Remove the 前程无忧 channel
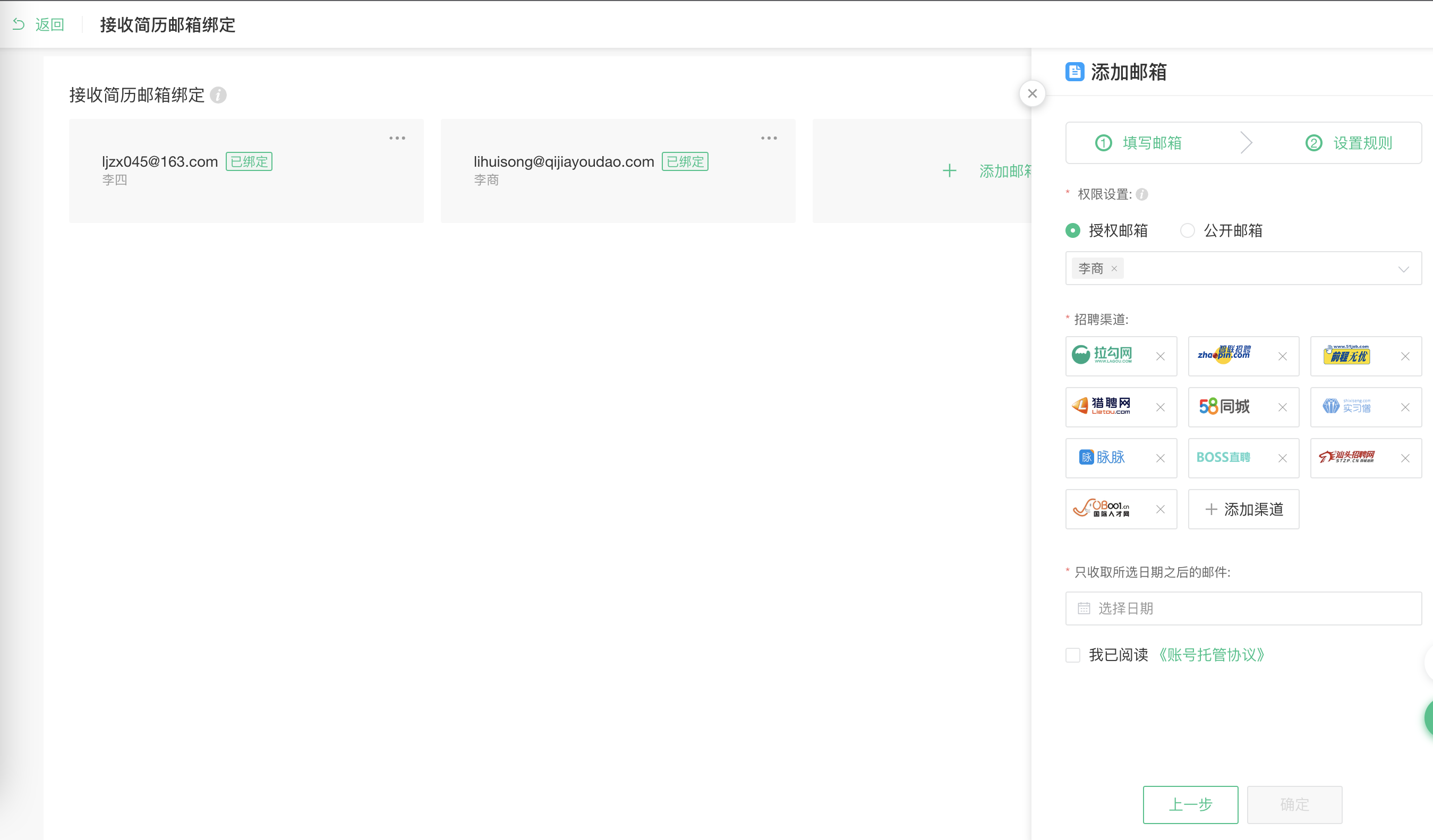The image size is (1433, 840). (1405, 356)
